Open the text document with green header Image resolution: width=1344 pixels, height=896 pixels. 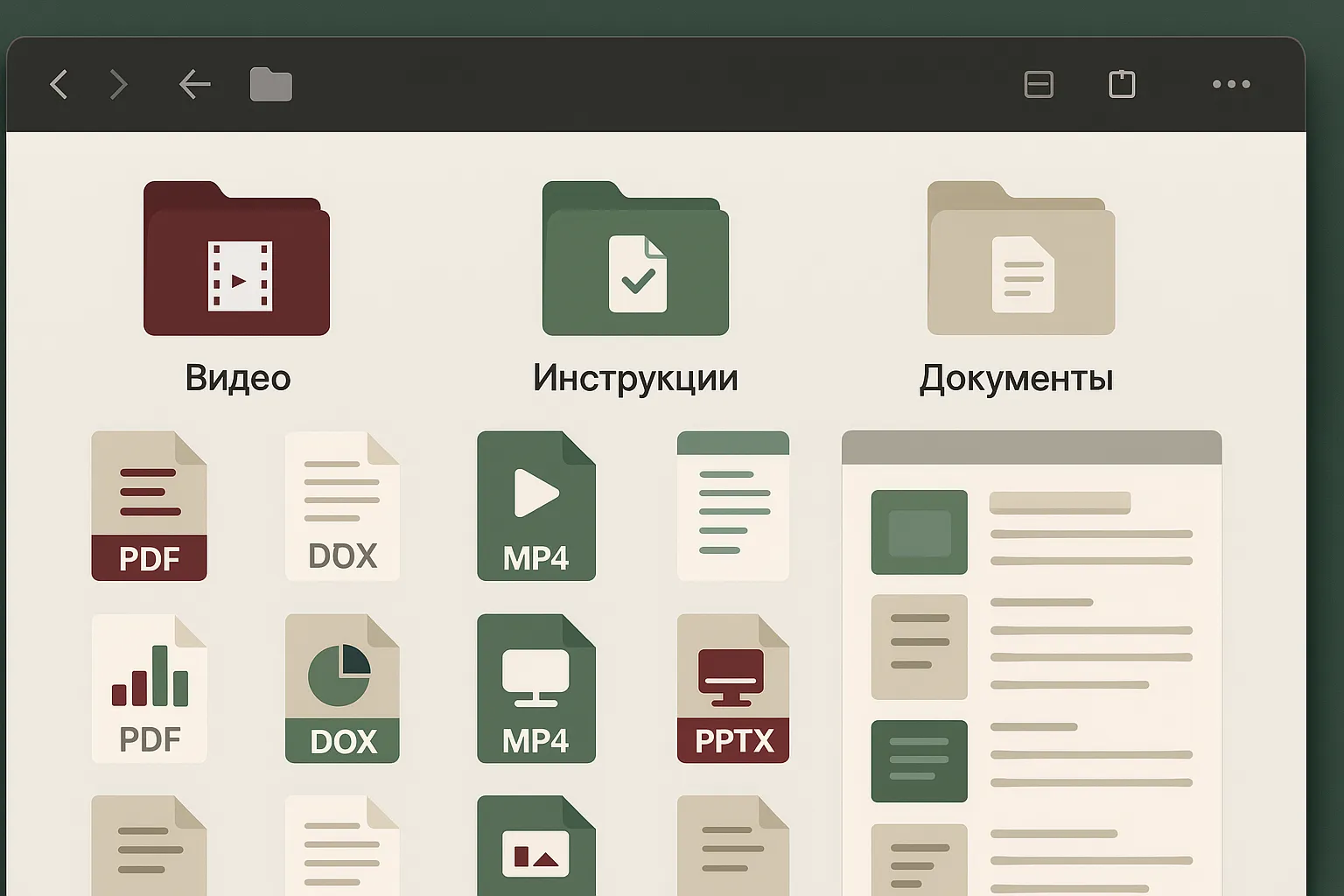click(x=733, y=506)
